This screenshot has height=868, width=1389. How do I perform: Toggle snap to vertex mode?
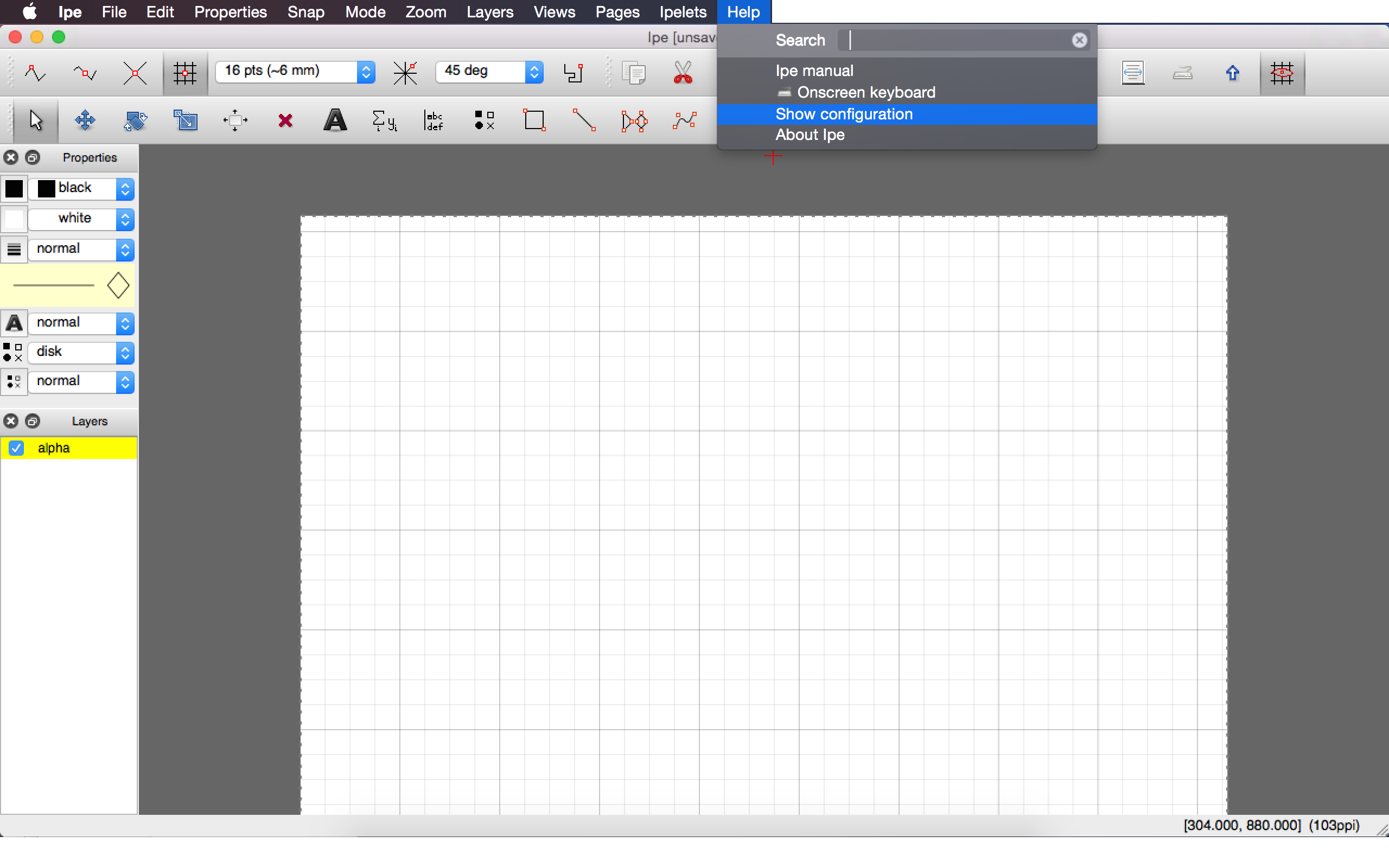pyautogui.click(x=36, y=73)
